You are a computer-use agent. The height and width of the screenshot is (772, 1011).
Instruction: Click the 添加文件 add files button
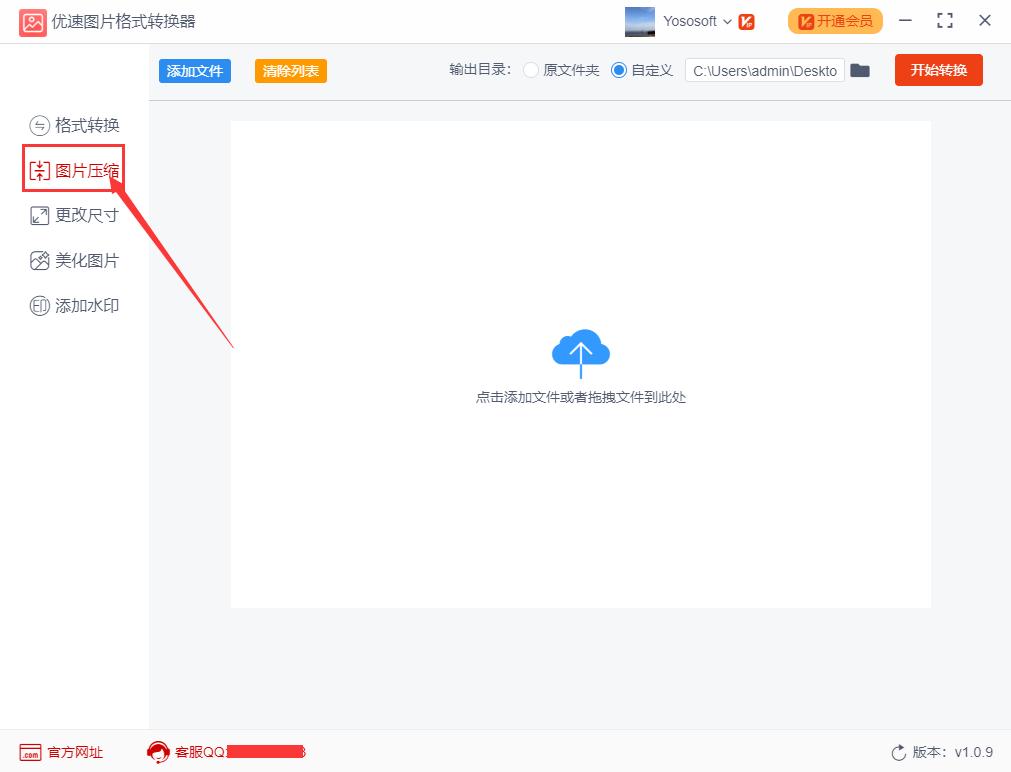pyautogui.click(x=194, y=70)
